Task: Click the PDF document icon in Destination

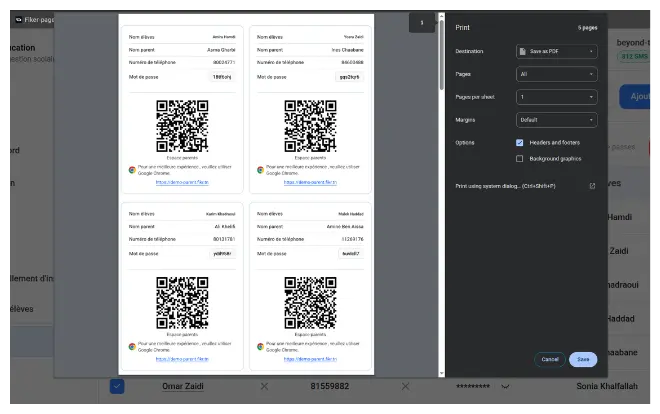Action: coord(523,51)
